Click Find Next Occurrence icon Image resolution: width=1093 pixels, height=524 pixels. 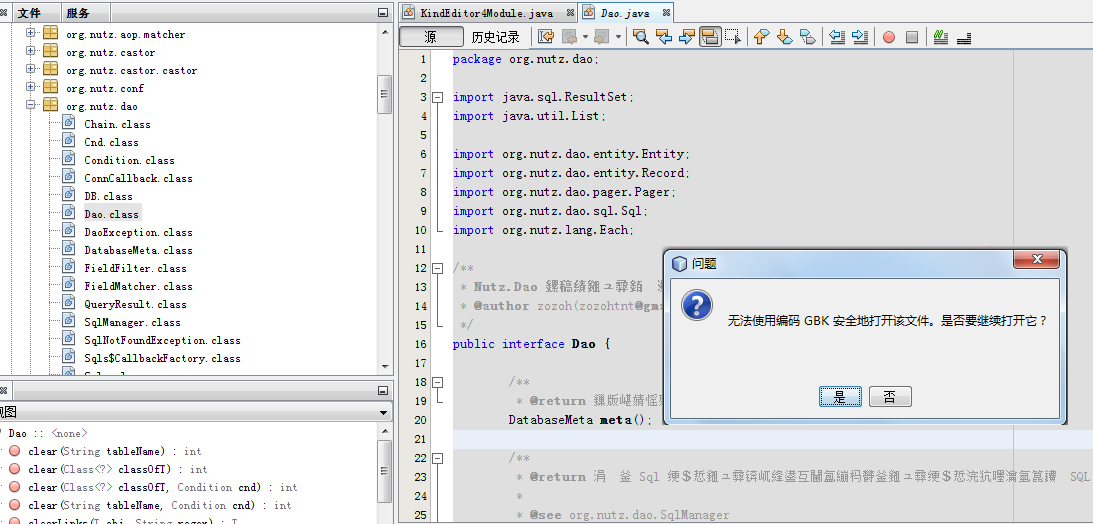coord(687,37)
